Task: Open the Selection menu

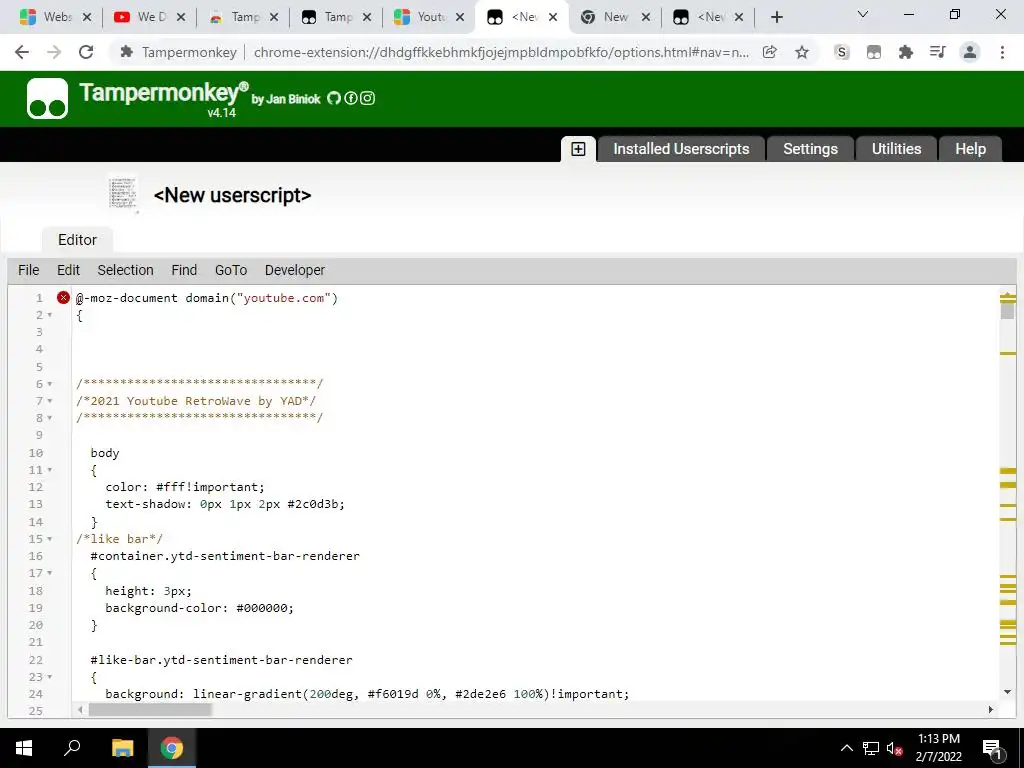Action: pyautogui.click(x=125, y=270)
